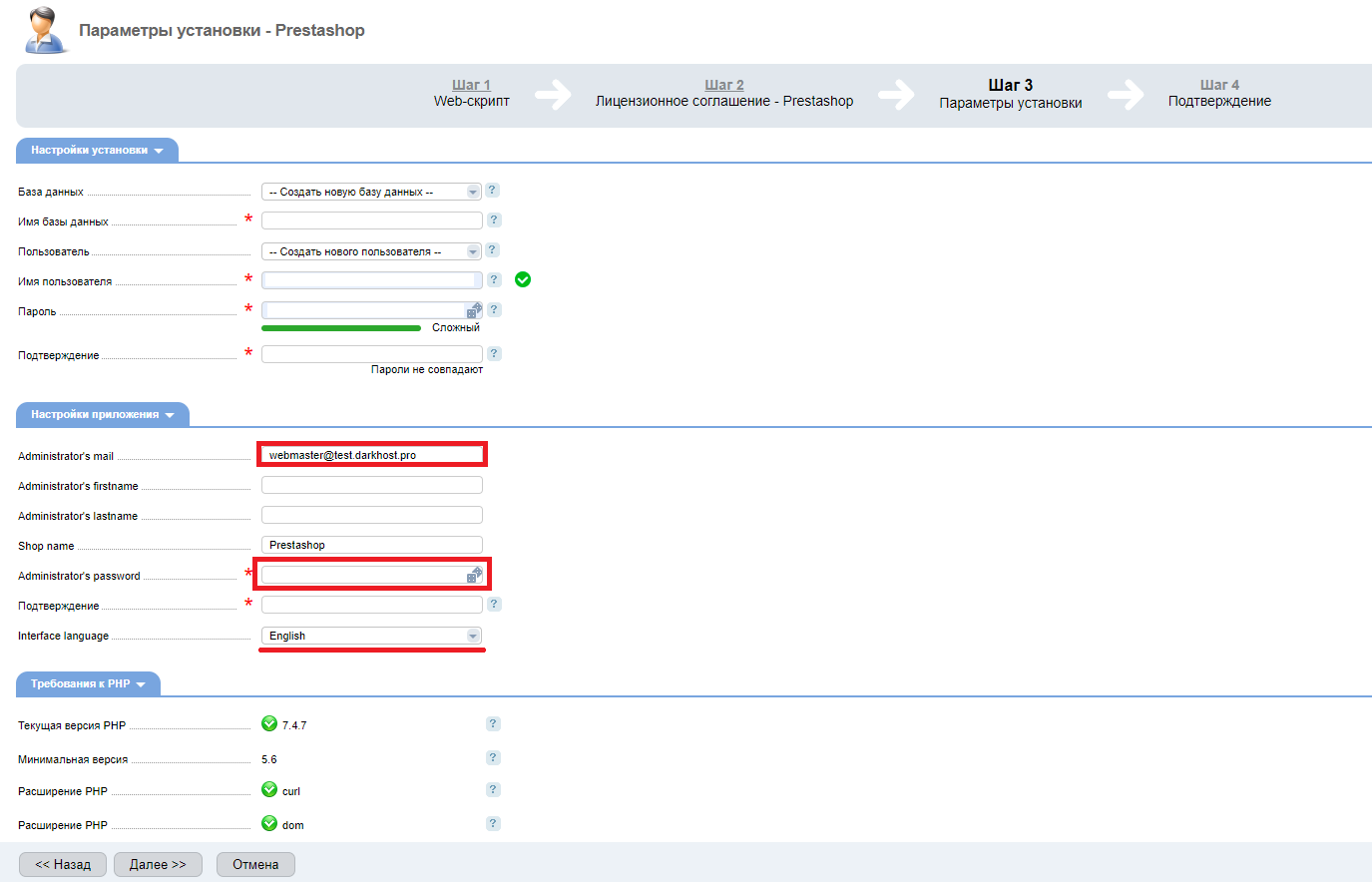Click Шаг 4 Подтверждение step
The width and height of the screenshot is (1372, 882).
point(1219,93)
